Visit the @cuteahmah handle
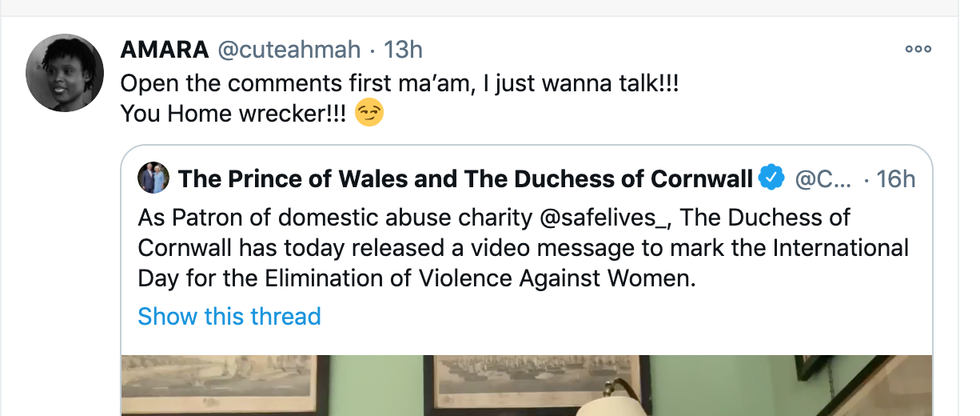This screenshot has width=980, height=416. (286, 49)
